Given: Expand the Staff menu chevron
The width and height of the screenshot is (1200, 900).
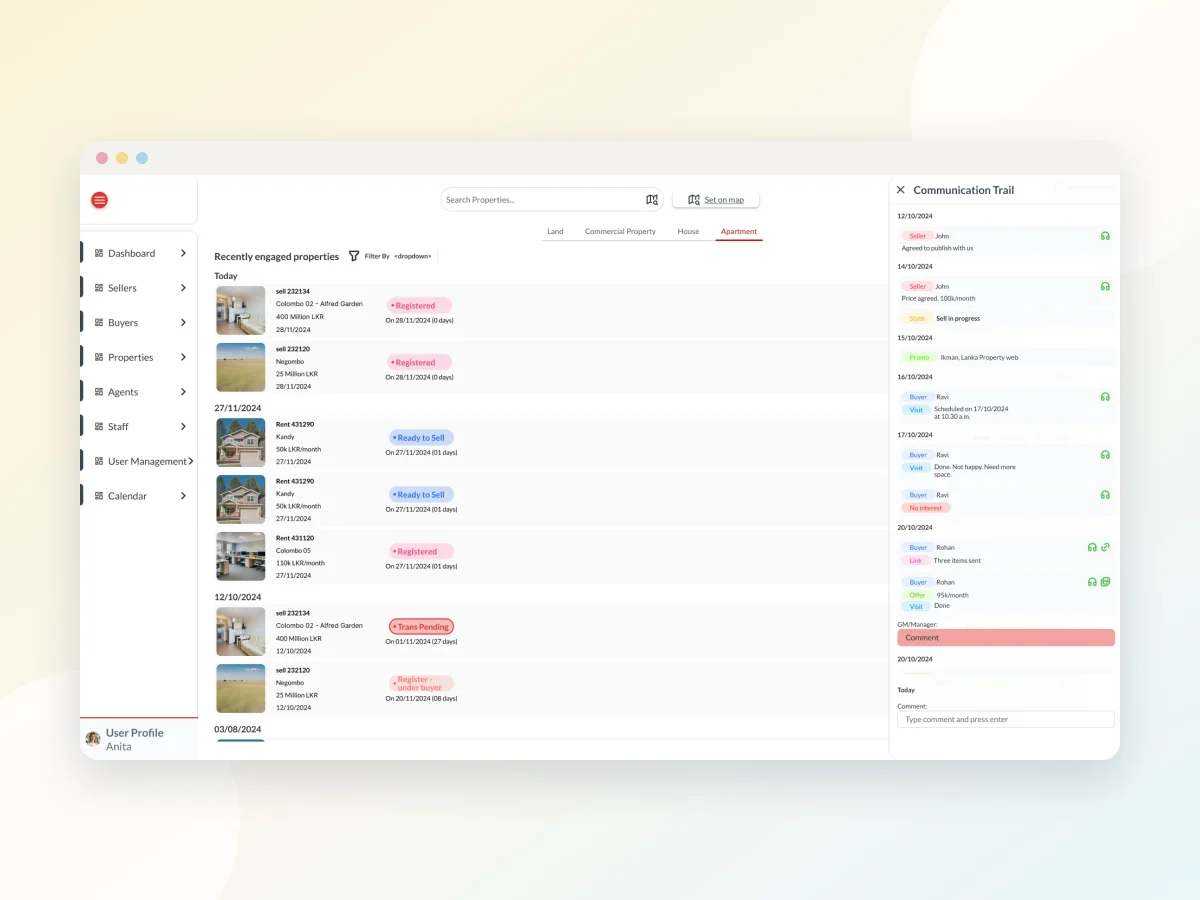Looking at the screenshot, I should click(183, 427).
